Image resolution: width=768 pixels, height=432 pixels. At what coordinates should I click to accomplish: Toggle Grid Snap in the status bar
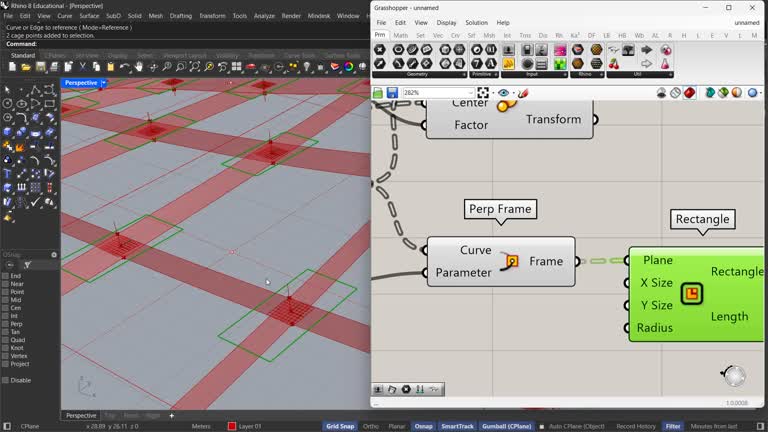(340, 427)
